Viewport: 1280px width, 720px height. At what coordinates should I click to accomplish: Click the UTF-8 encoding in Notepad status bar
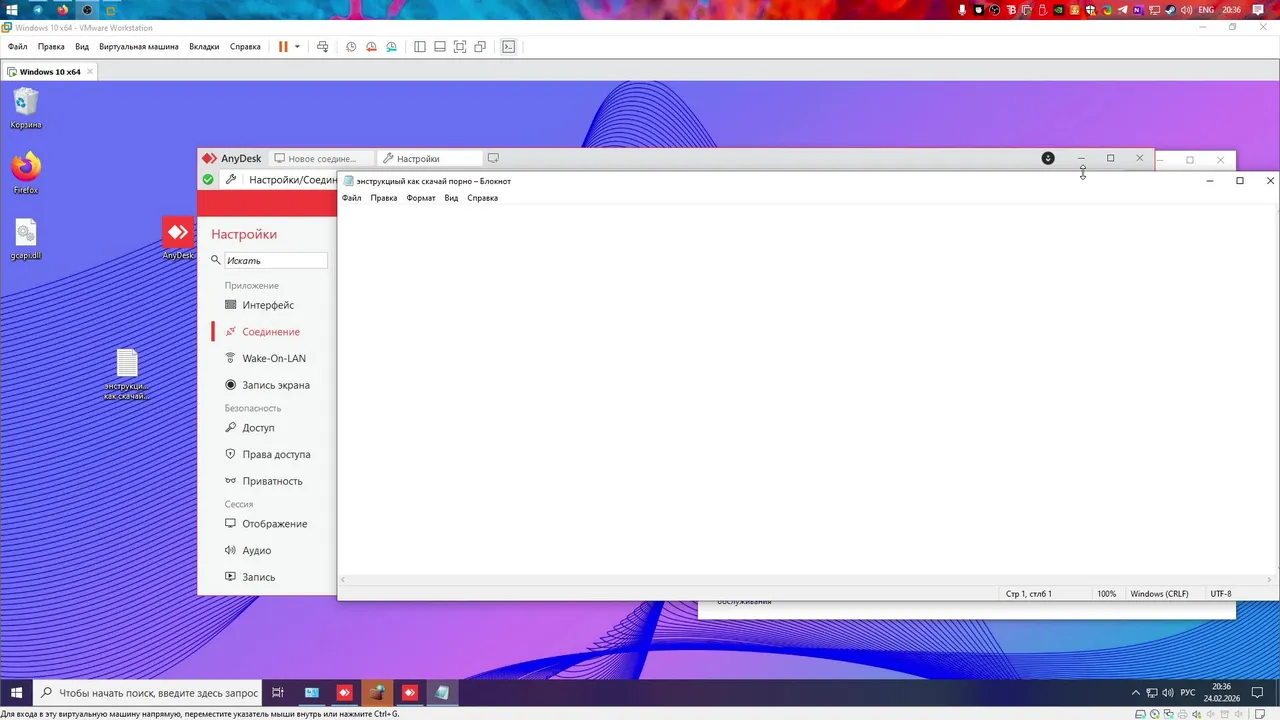point(1220,594)
